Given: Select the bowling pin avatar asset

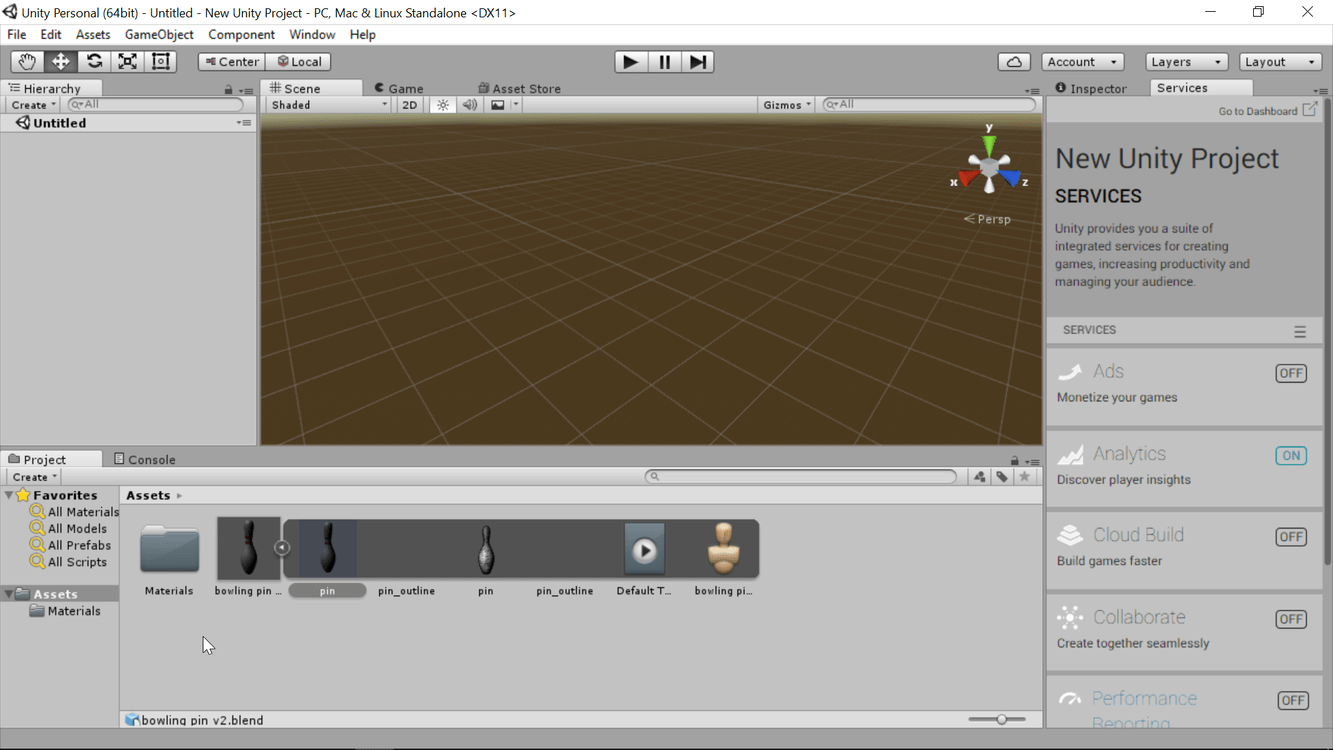Looking at the screenshot, I should [723, 549].
